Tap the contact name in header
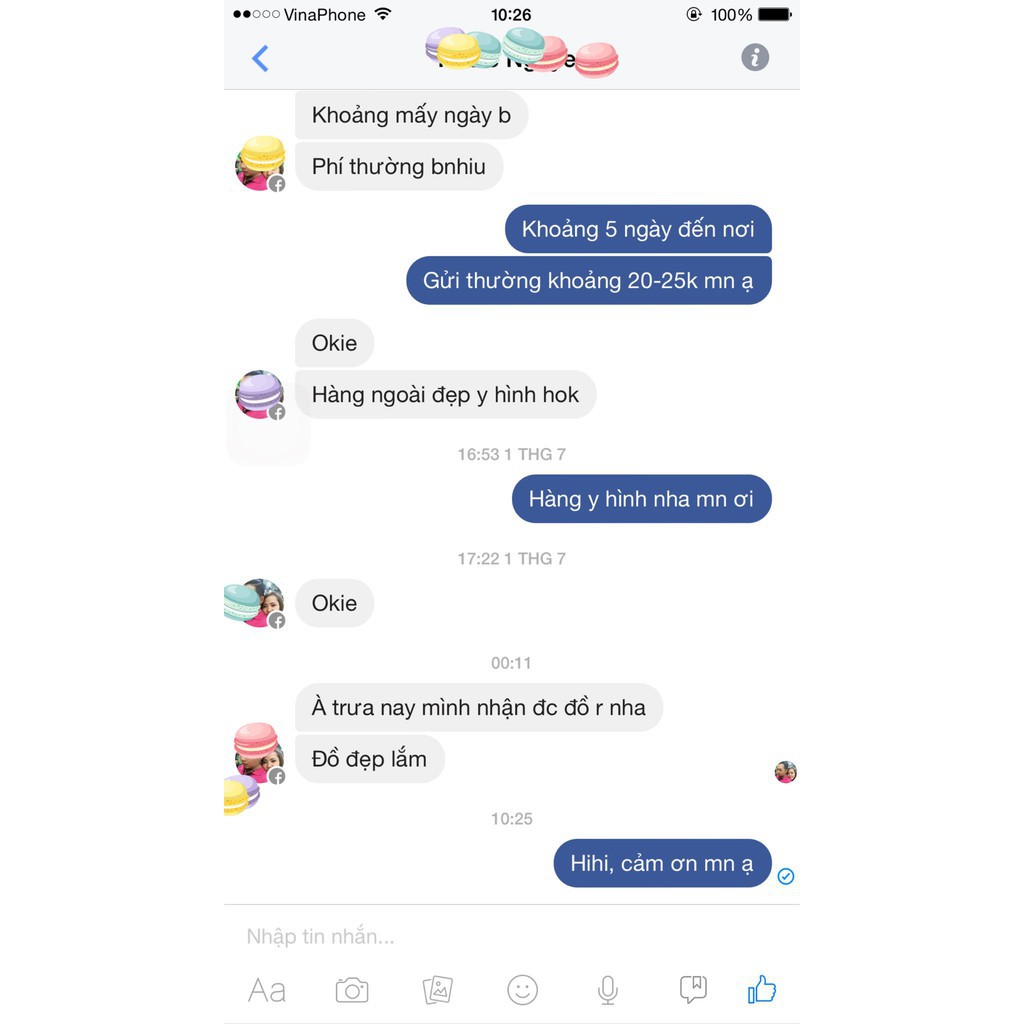 [x=509, y=59]
